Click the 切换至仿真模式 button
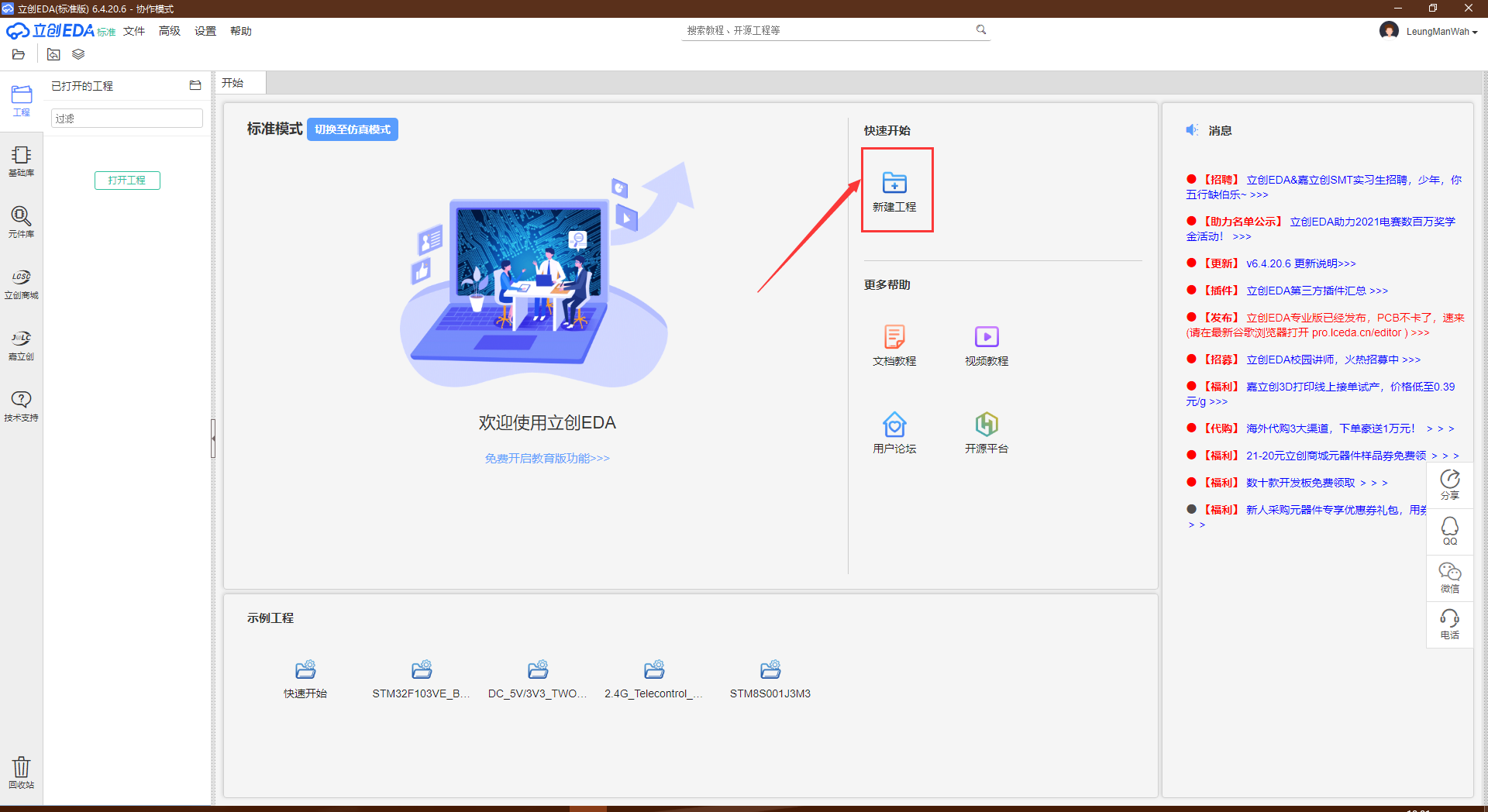 (353, 129)
